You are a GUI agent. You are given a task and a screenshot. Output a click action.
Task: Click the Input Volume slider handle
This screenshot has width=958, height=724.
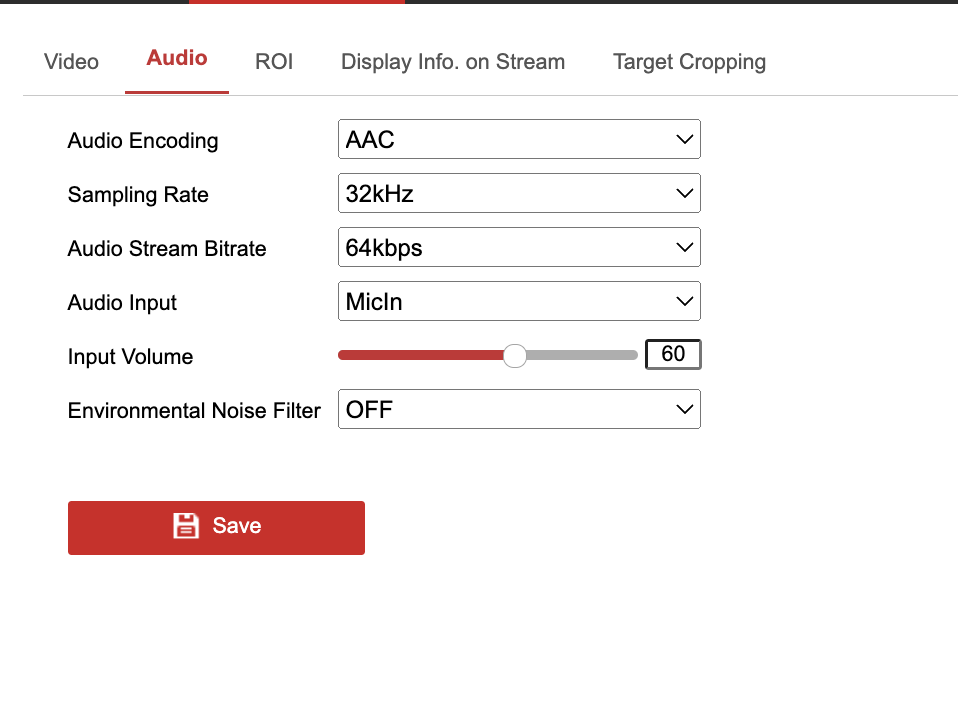pos(515,356)
